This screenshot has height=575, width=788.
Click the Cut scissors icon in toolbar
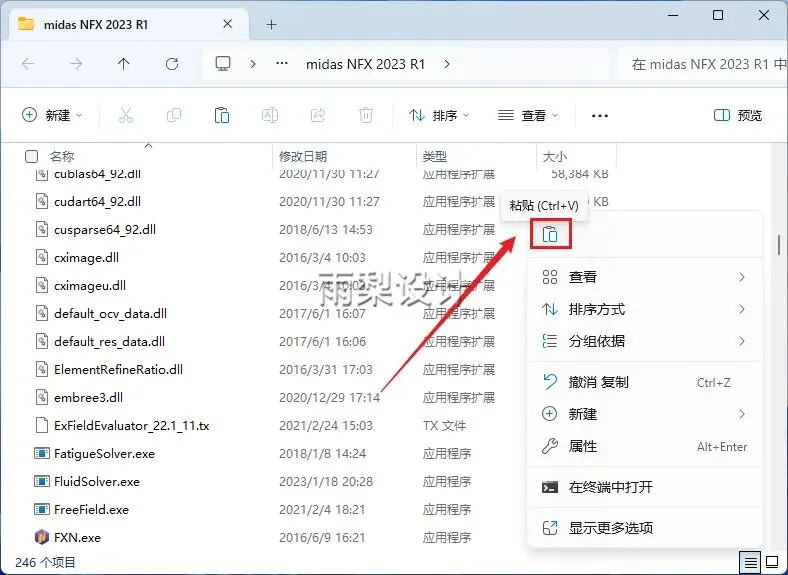(x=126, y=116)
